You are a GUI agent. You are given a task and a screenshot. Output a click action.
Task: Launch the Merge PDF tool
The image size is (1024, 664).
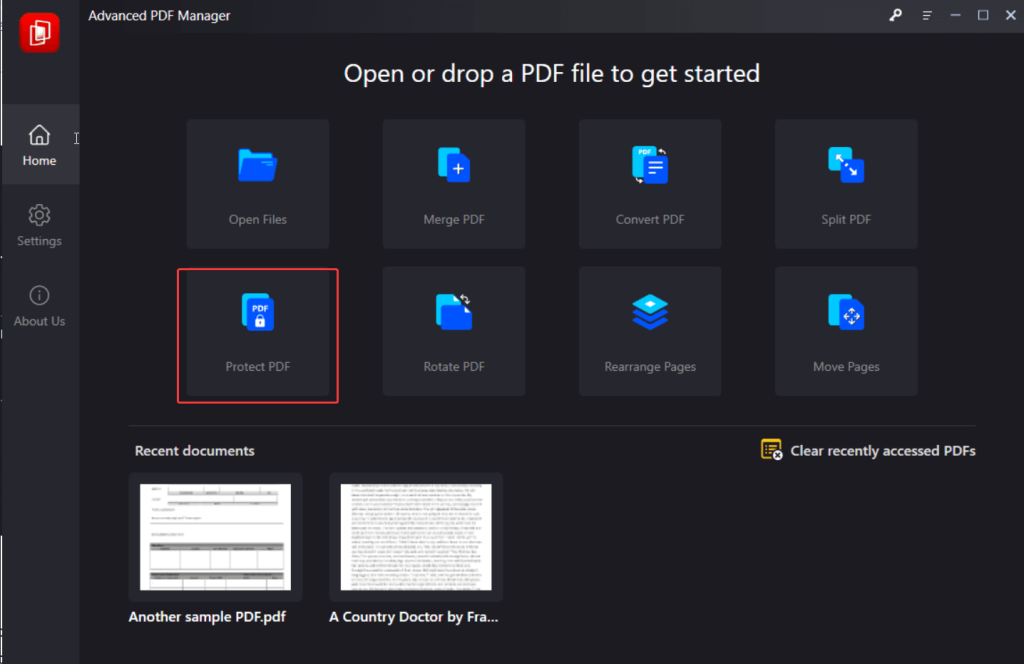[x=454, y=183]
